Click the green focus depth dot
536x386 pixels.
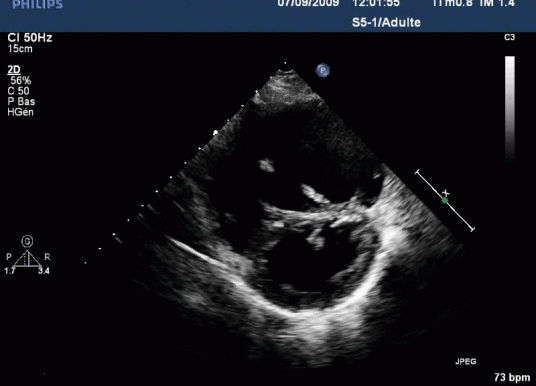[445, 201]
